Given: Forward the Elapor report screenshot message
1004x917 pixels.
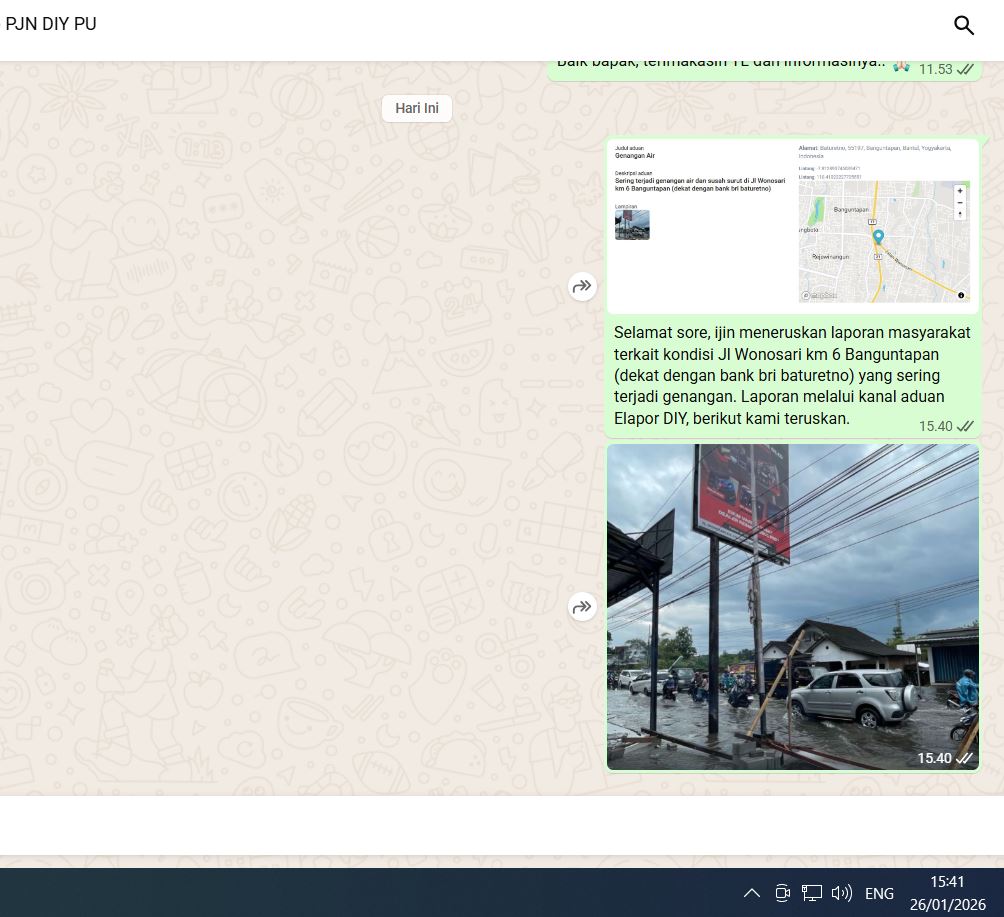Looking at the screenshot, I should point(582,287).
